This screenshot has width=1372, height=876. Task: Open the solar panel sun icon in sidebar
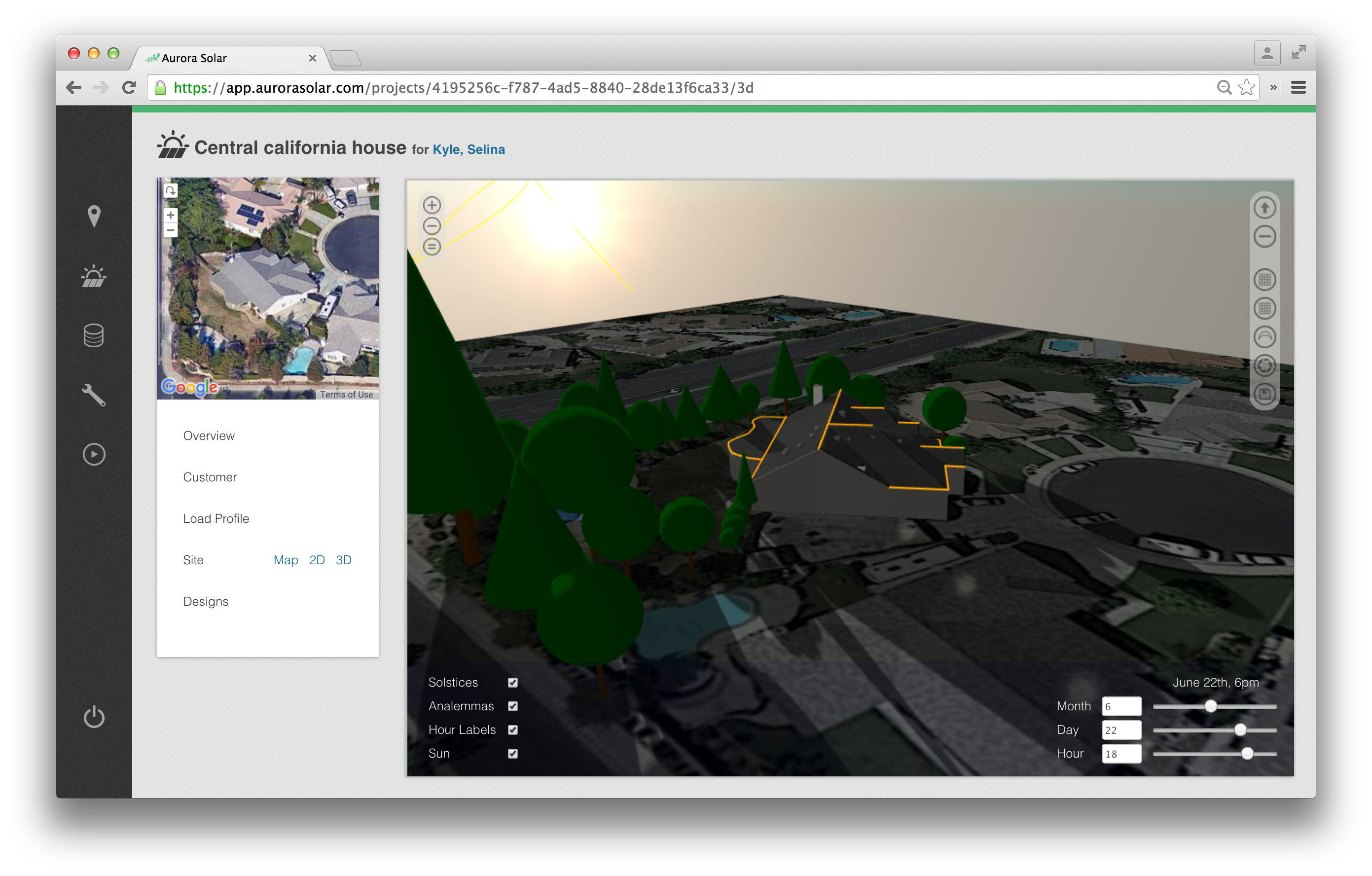(x=94, y=277)
